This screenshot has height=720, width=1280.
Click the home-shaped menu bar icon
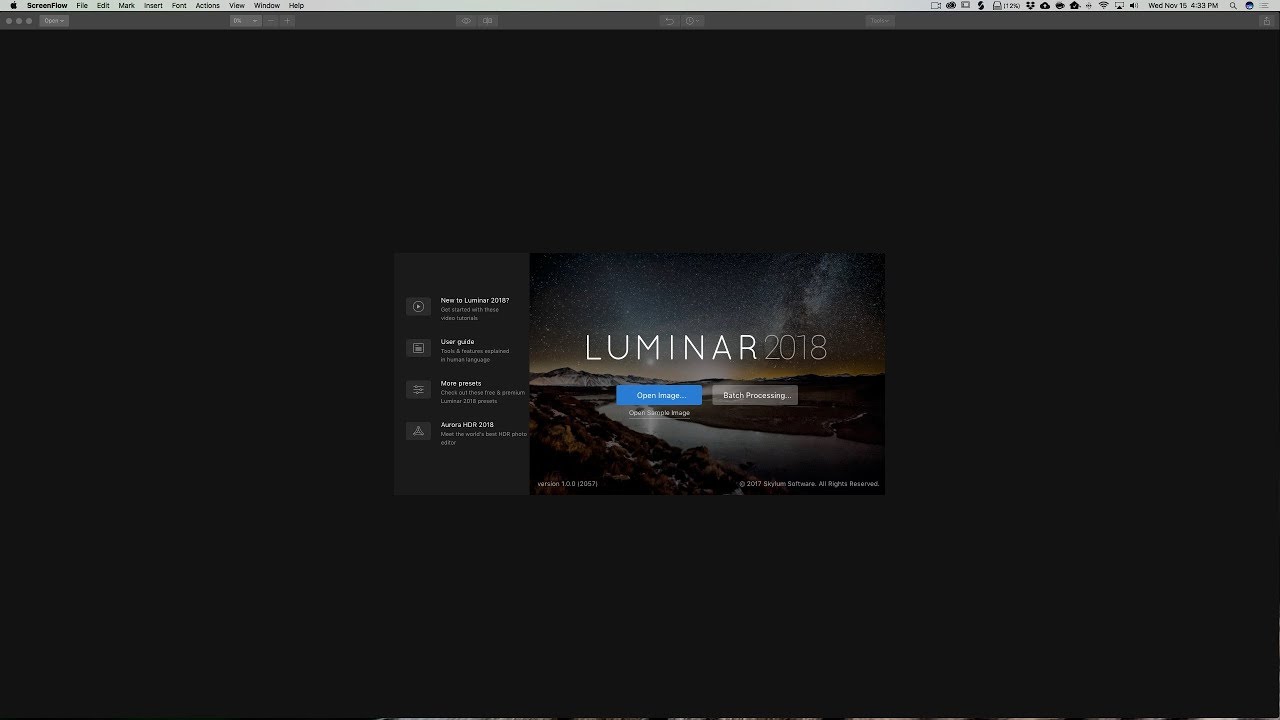click(1074, 6)
